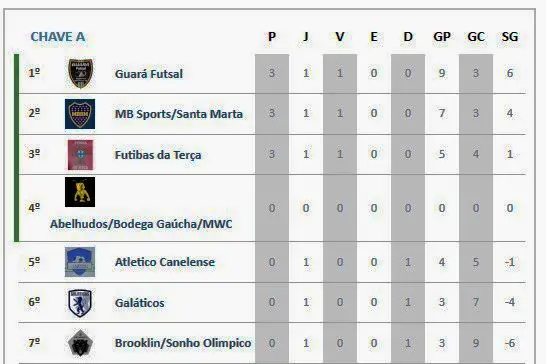
Task: Click the Galáticos shield logo
Action: [80, 303]
